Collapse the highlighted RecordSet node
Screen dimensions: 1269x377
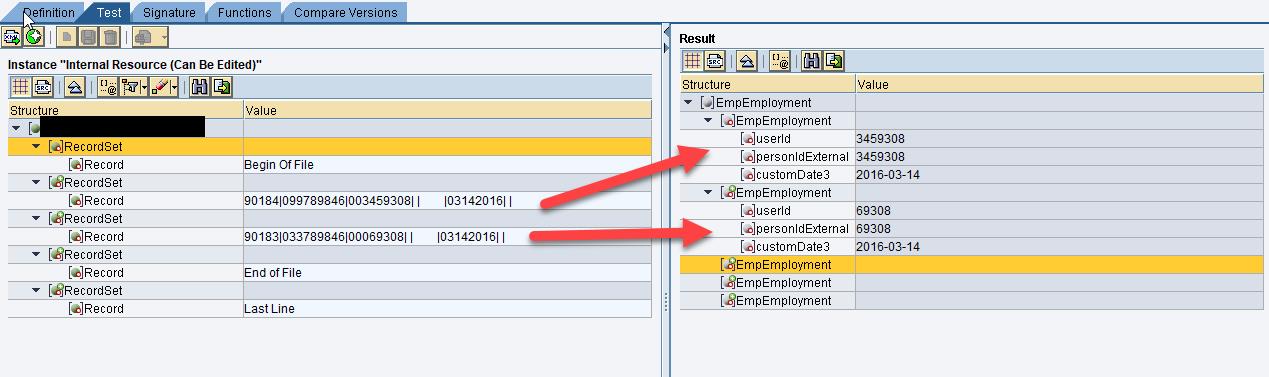(36, 146)
